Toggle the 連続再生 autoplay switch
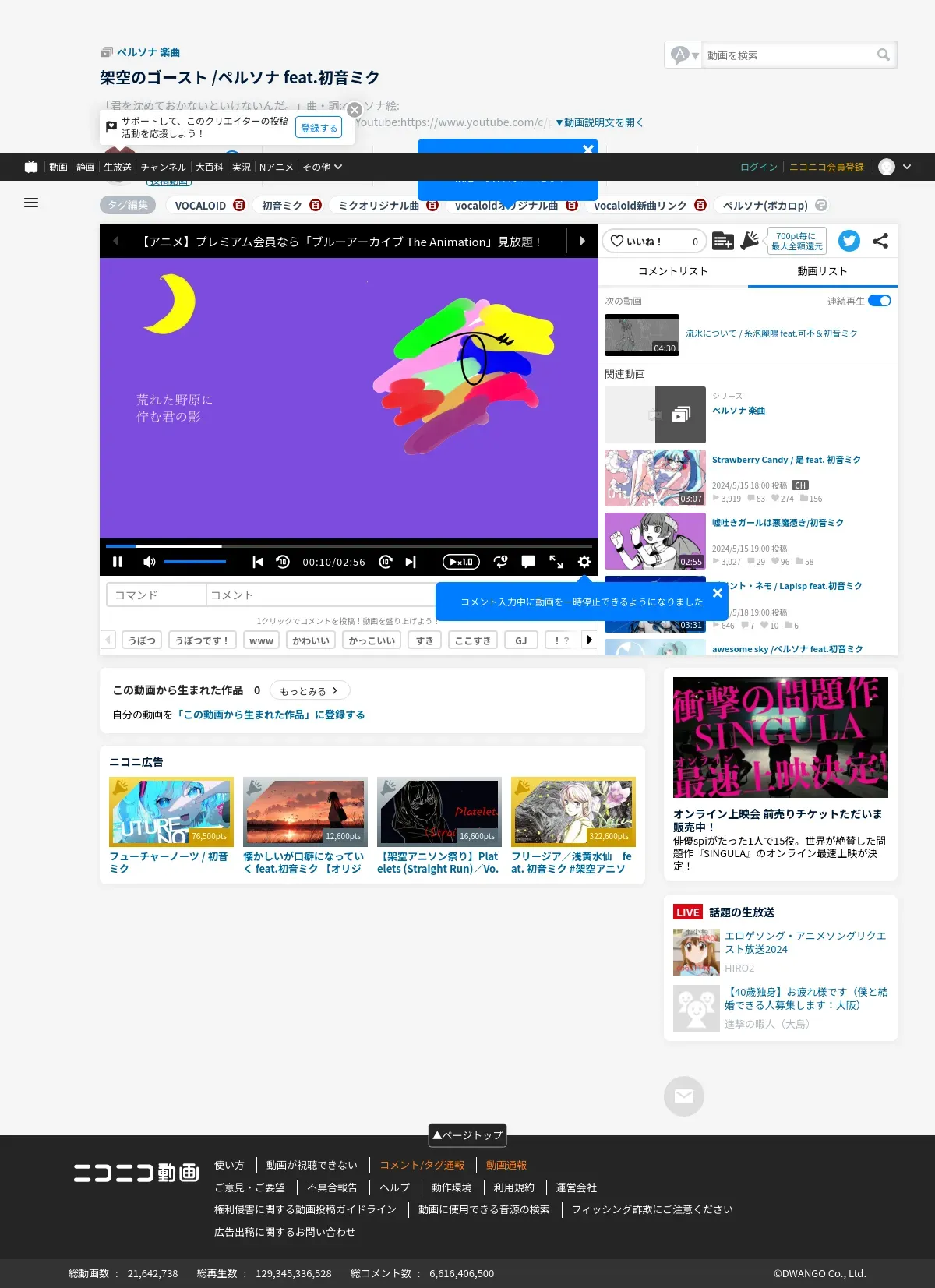Viewport: 935px width, 1288px height. (x=880, y=301)
